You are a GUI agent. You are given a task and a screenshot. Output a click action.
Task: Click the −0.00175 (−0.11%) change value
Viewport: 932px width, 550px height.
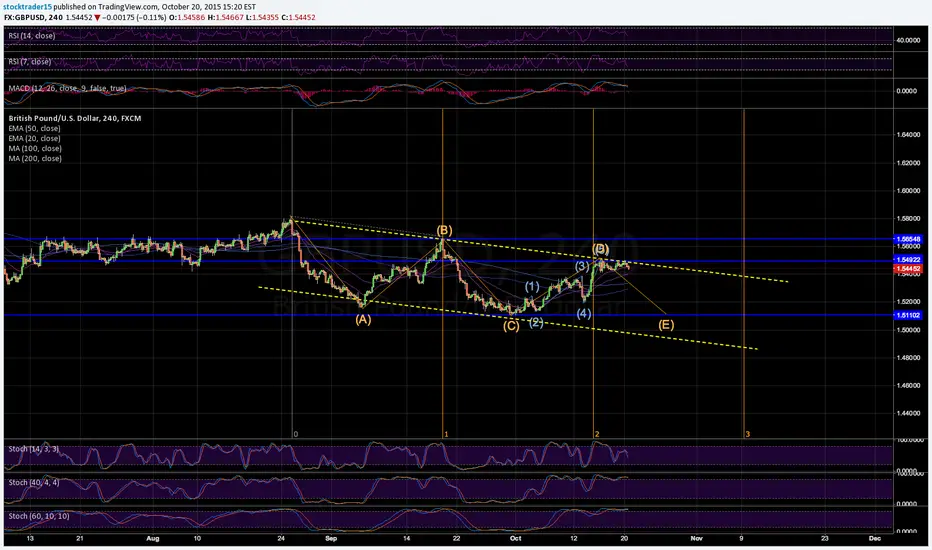(x=134, y=17)
